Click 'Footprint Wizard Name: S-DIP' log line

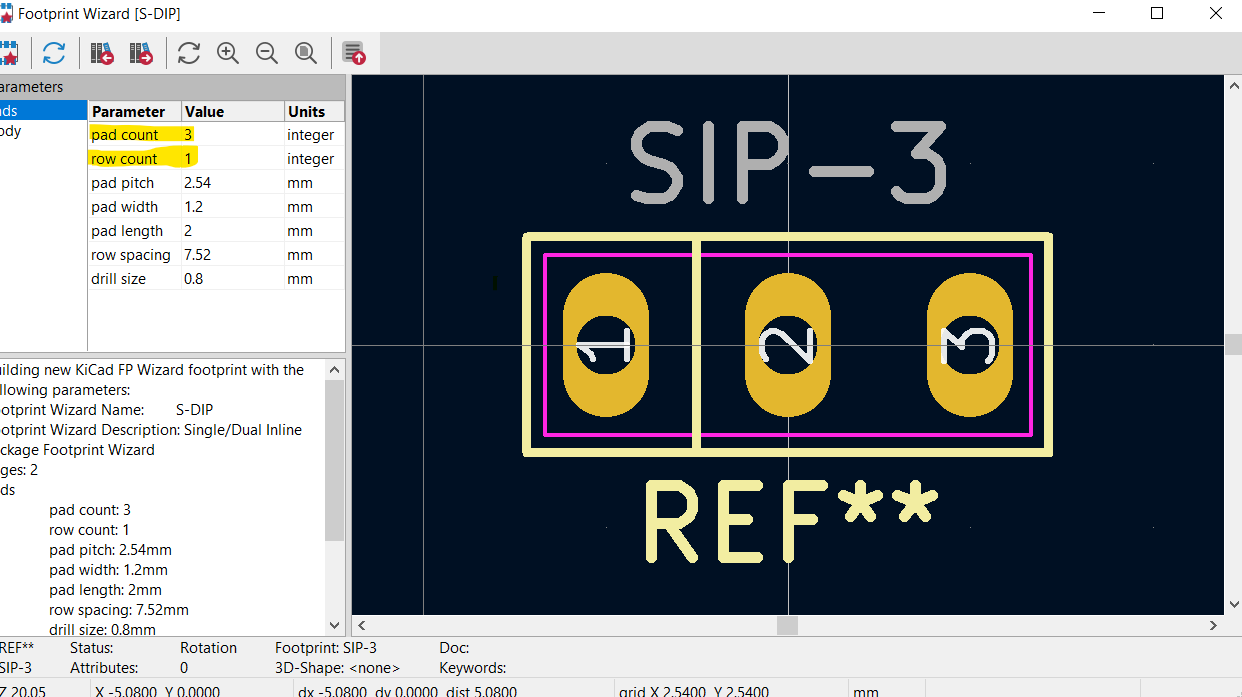(x=107, y=410)
